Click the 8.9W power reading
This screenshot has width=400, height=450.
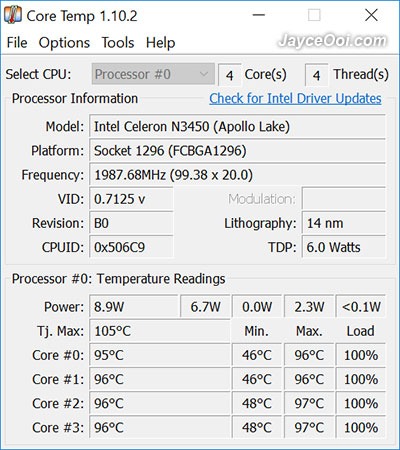pyautogui.click(x=134, y=307)
